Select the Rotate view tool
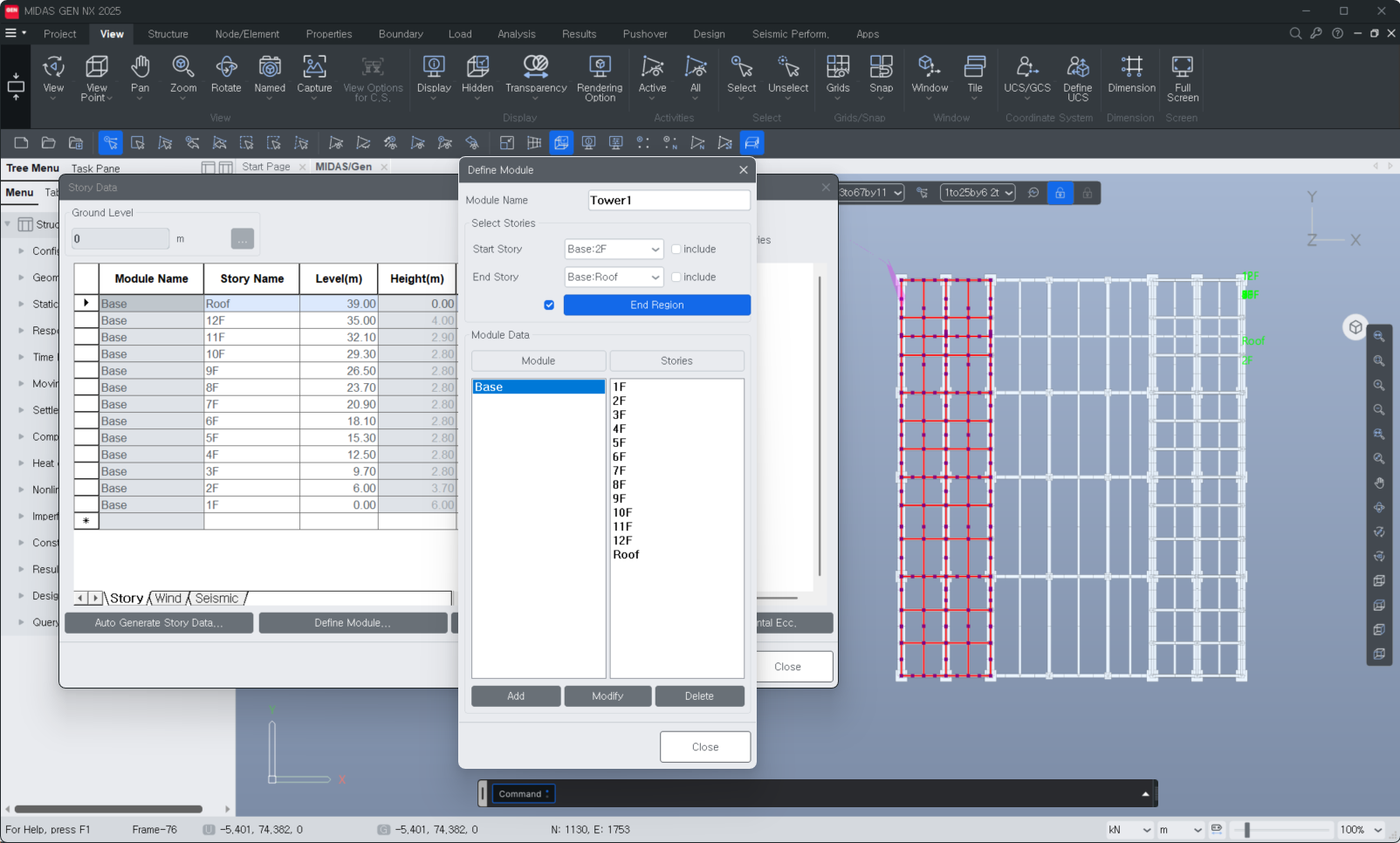Image resolution: width=1400 pixels, height=843 pixels. (x=226, y=73)
